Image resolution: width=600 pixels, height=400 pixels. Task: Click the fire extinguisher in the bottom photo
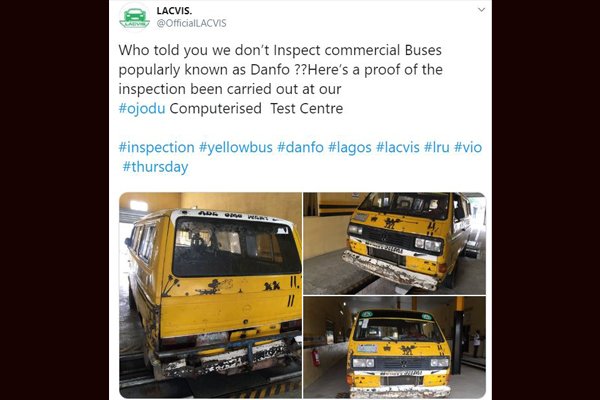coord(316,358)
